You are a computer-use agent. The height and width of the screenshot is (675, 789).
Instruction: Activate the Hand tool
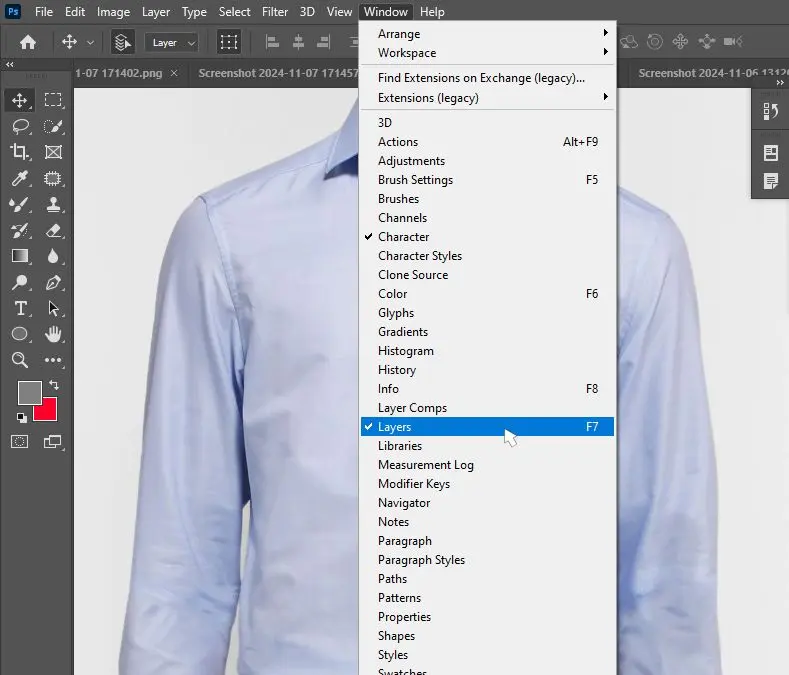[53, 334]
